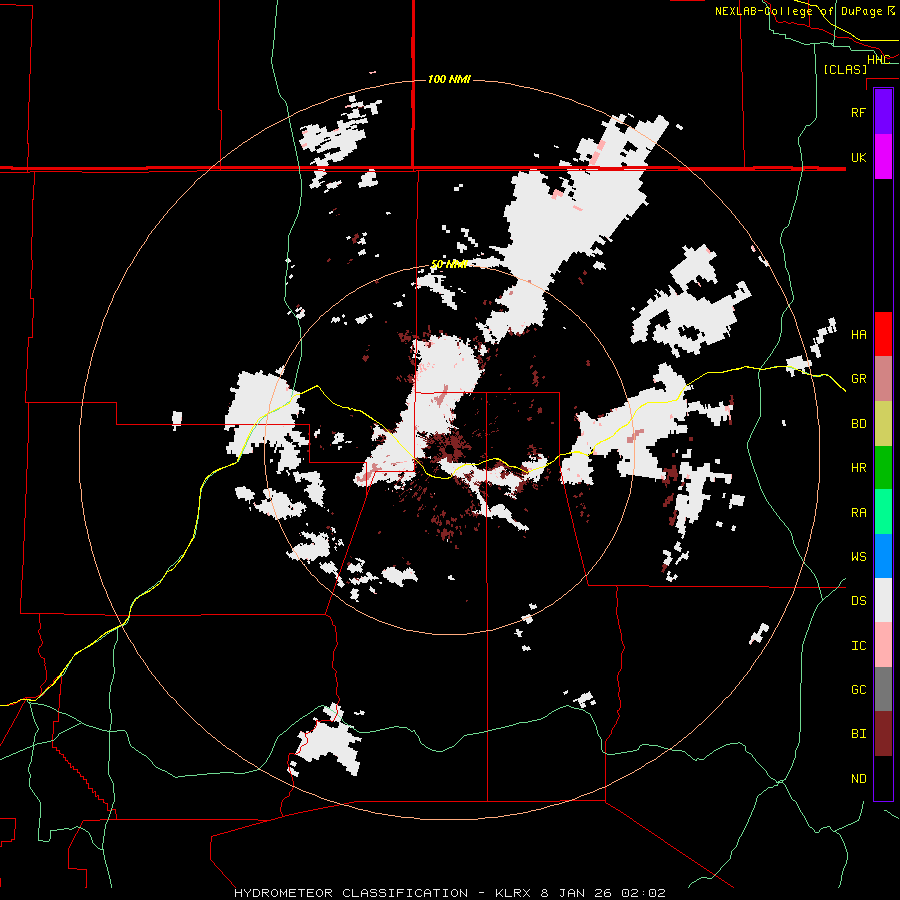Click the NEXLAB-College of DuPage text
Screen dimensions: 900x900
[798, 11]
